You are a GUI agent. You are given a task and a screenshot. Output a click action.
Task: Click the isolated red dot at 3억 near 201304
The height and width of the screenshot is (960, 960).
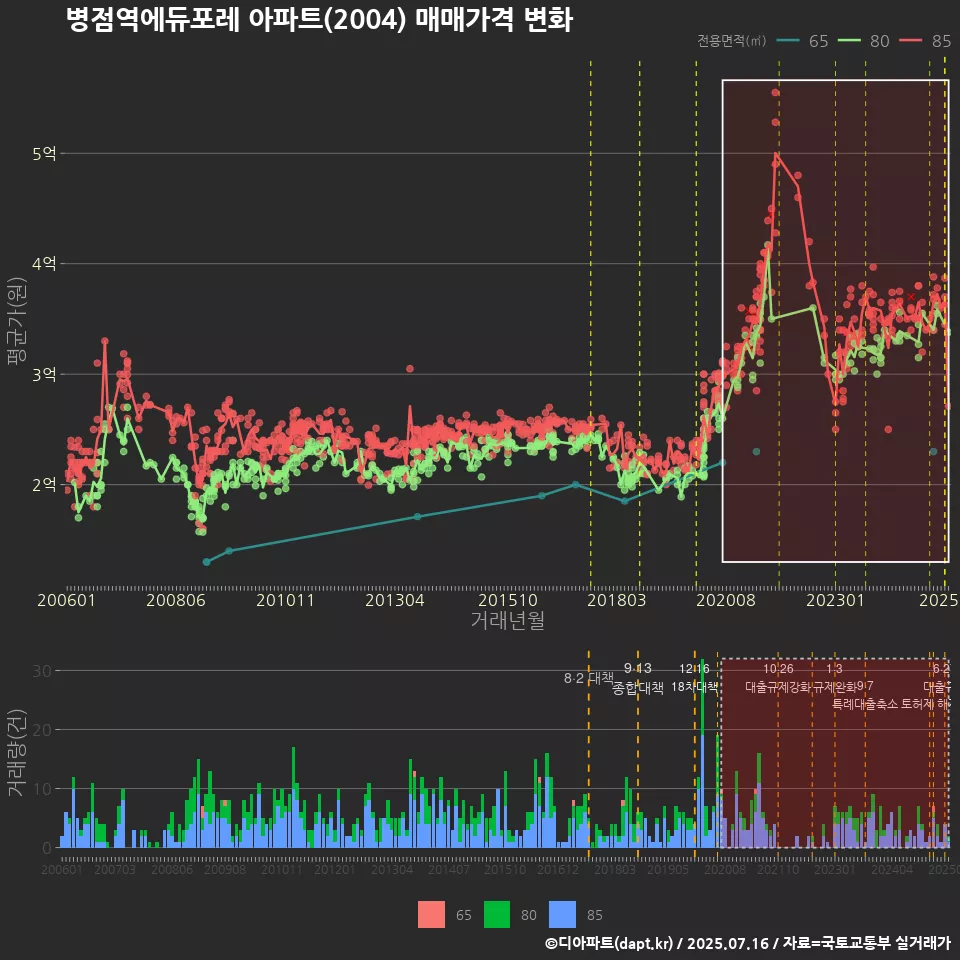click(410, 369)
